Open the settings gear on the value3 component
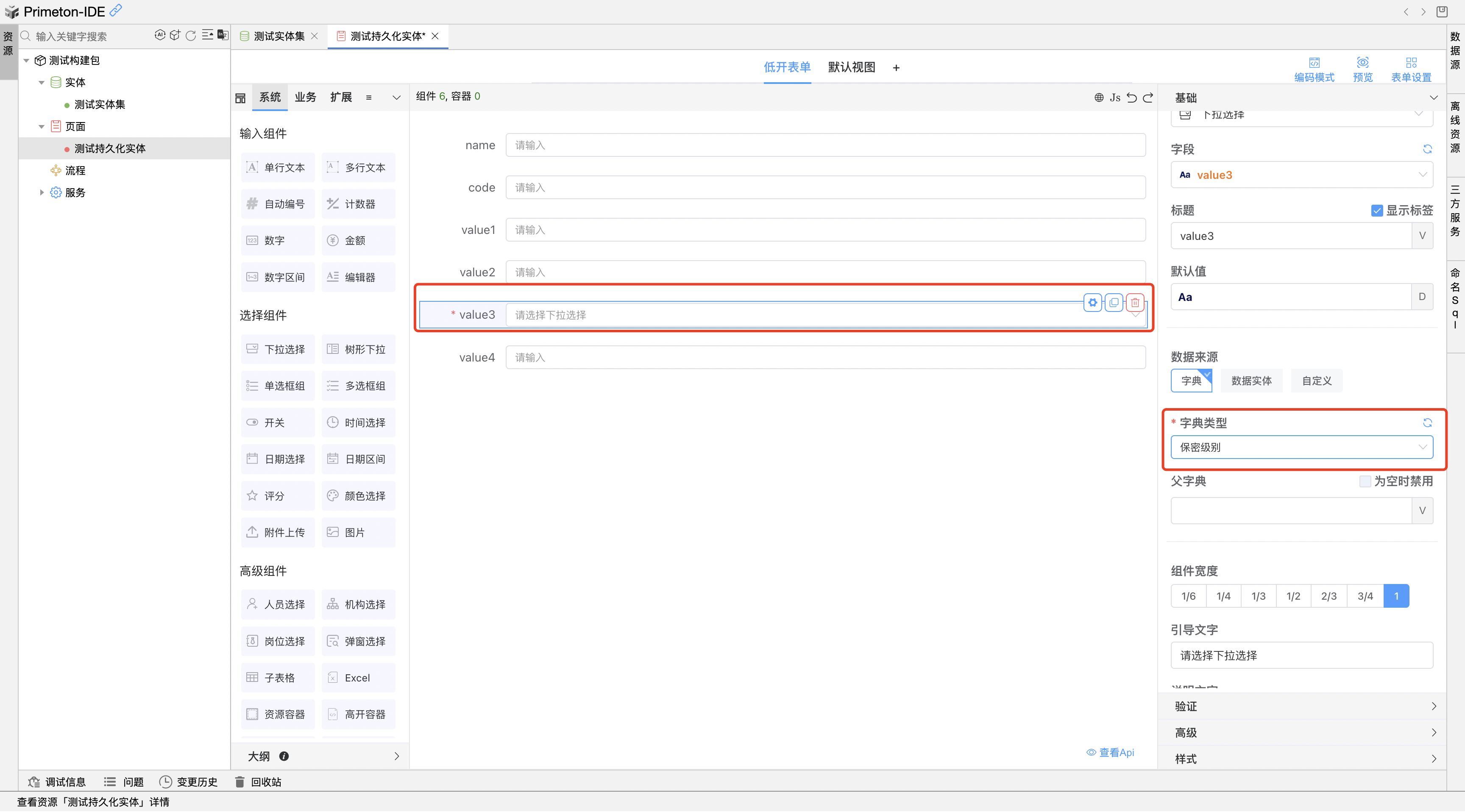Image resolution: width=1465 pixels, height=812 pixels. [1092, 303]
